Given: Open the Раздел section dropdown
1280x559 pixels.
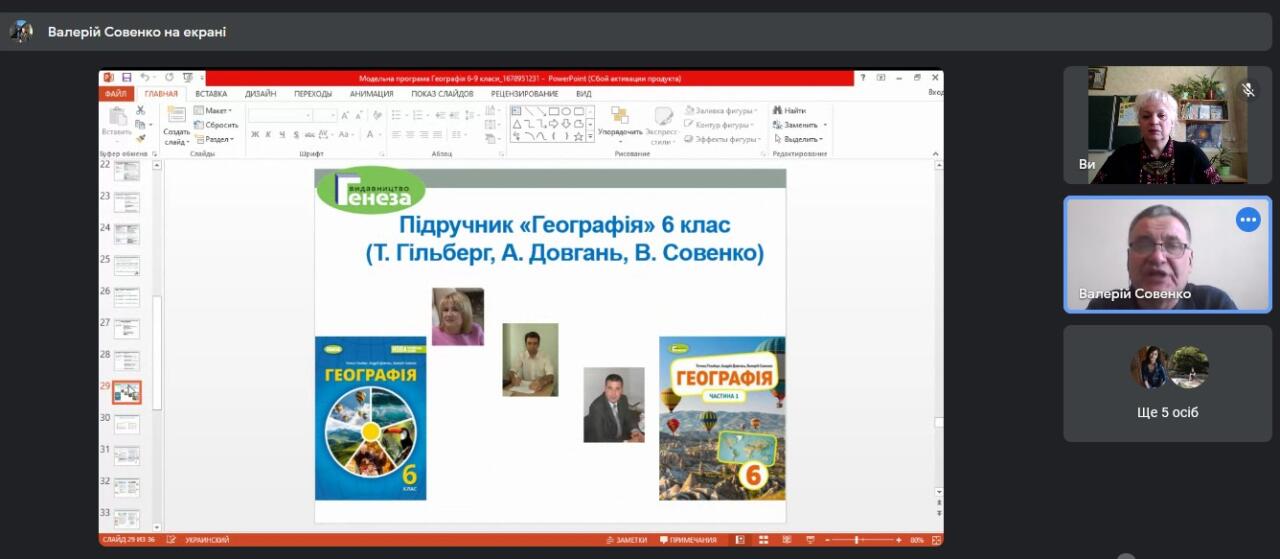Looking at the screenshot, I should click(x=214, y=139).
